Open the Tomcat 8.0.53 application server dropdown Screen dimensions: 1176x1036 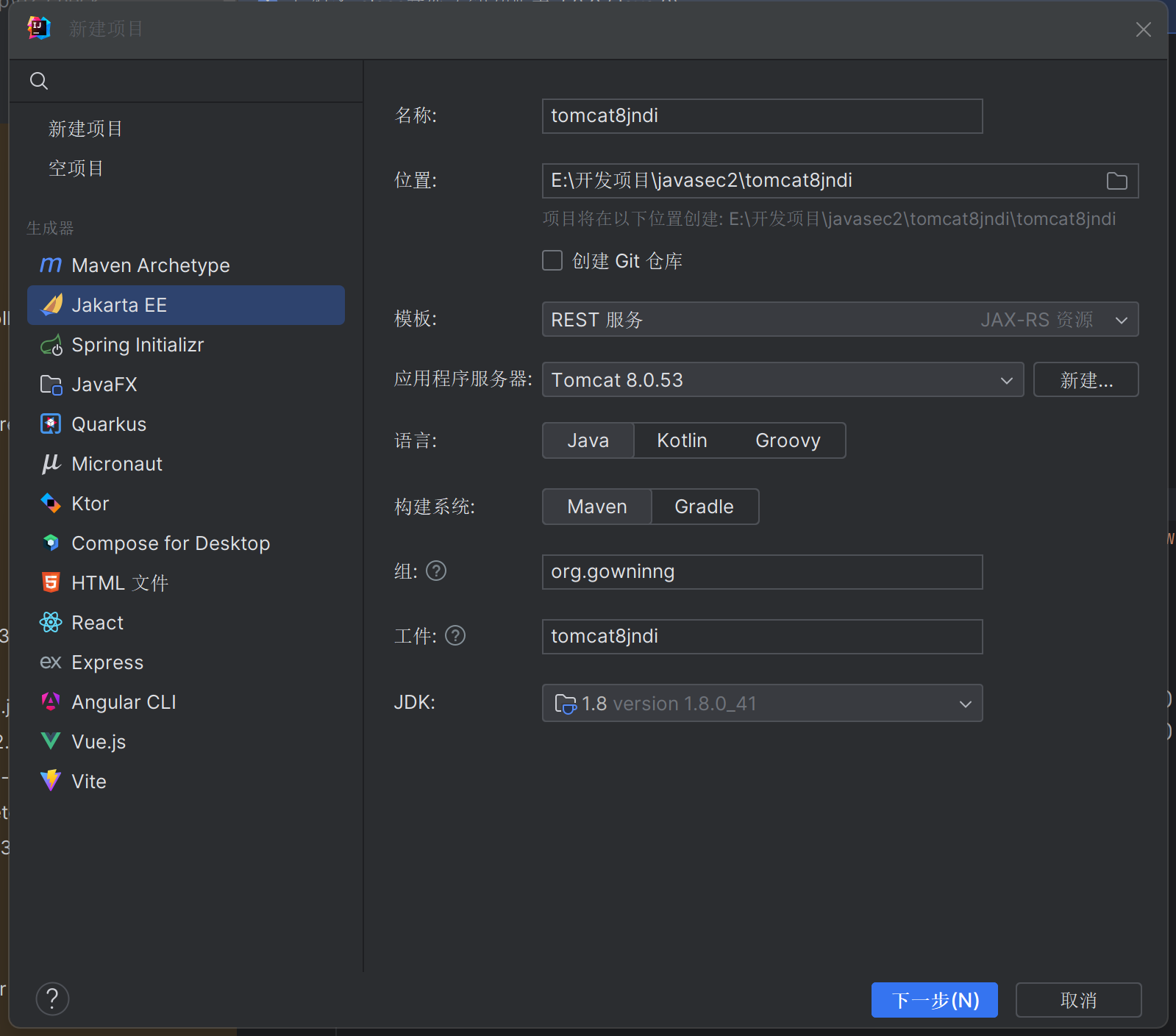[782, 380]
